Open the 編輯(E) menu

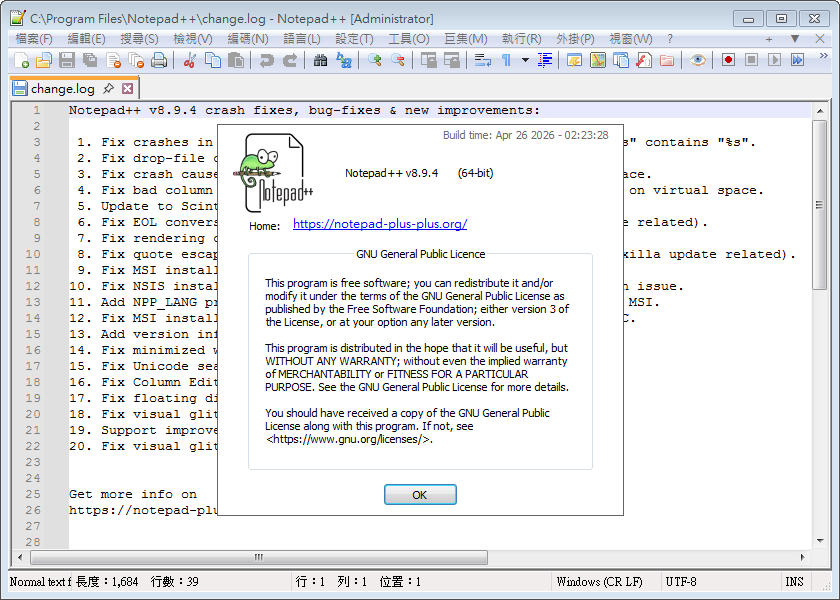click(x=86, y=39)
